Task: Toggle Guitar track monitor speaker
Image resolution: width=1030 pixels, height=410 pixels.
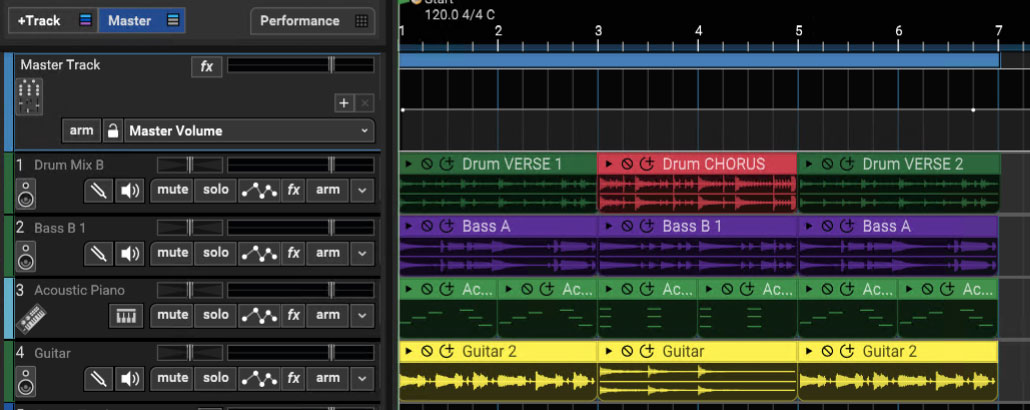Action: coord(130,378)
